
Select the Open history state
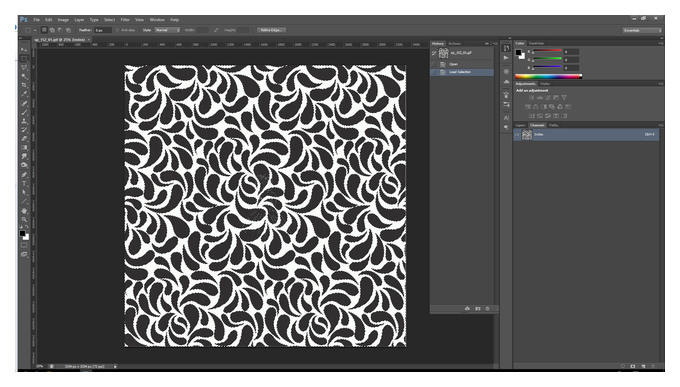[462, 64]
